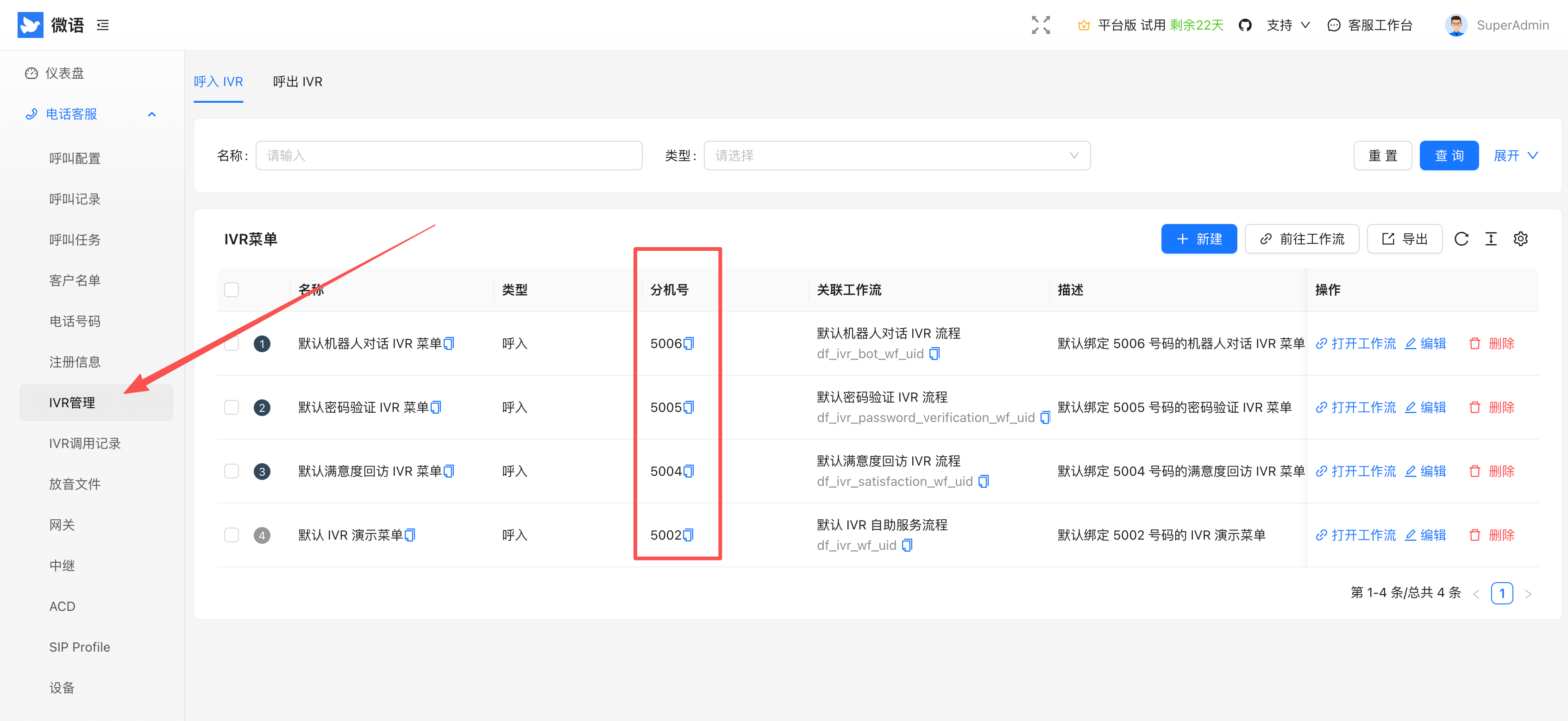Switch to 呼入 IVR tab
The height and width of the screenshot is (721, 1568).
click(x=219, y=81)
